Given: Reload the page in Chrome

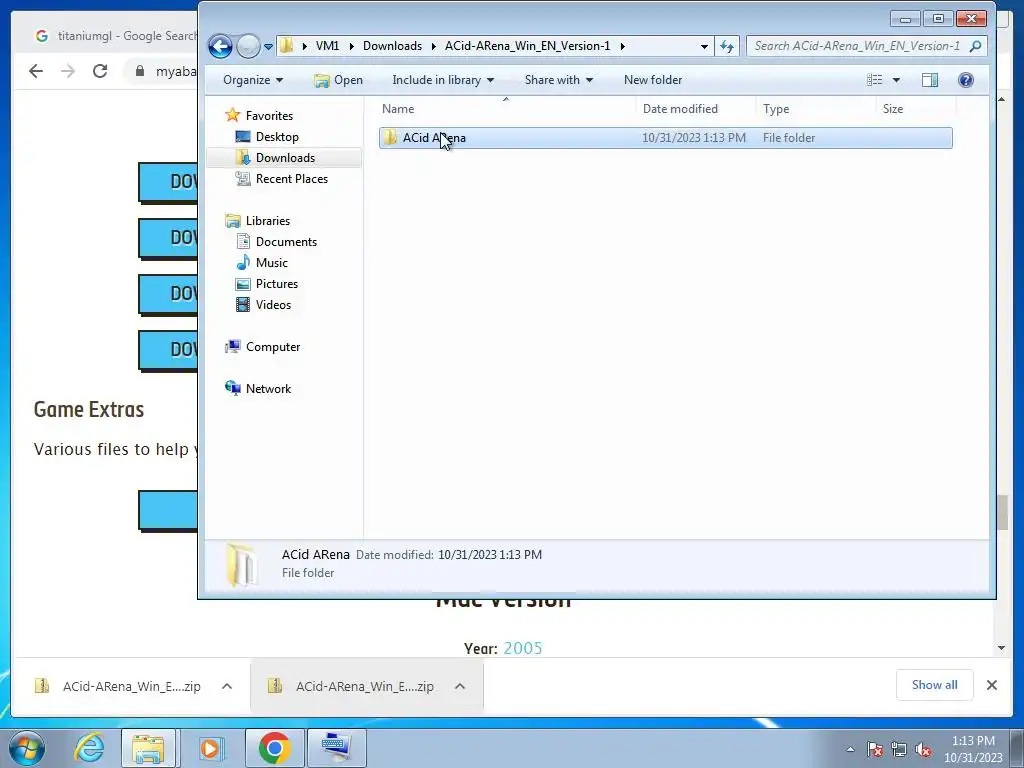Looking at the screenshot, I should [100, 71].
